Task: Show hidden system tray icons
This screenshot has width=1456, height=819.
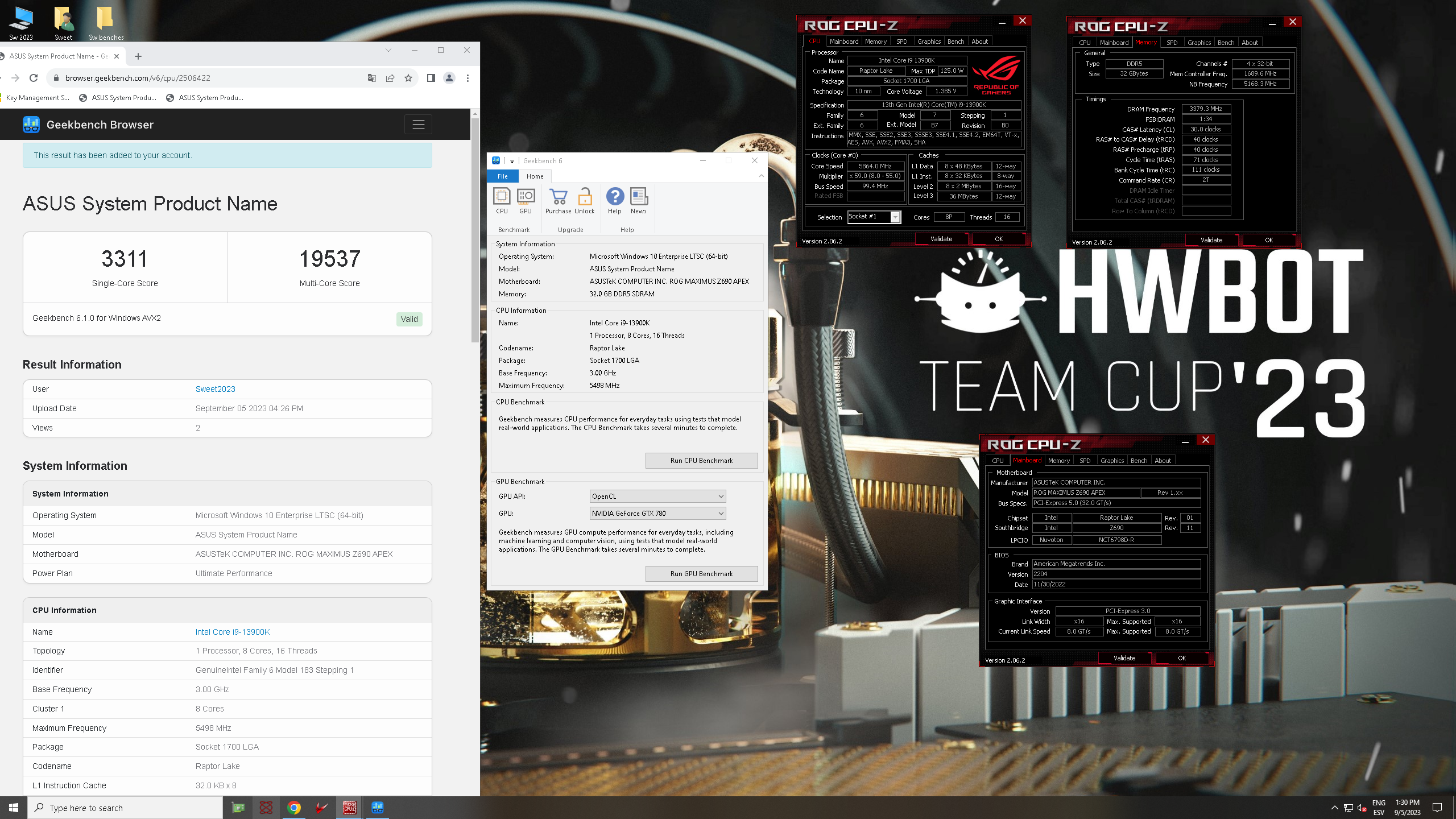Action: (x=1334, y=808)
